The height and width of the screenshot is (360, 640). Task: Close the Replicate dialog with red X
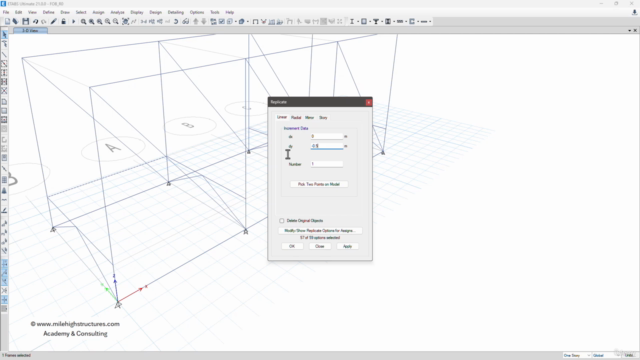point(369,102)
